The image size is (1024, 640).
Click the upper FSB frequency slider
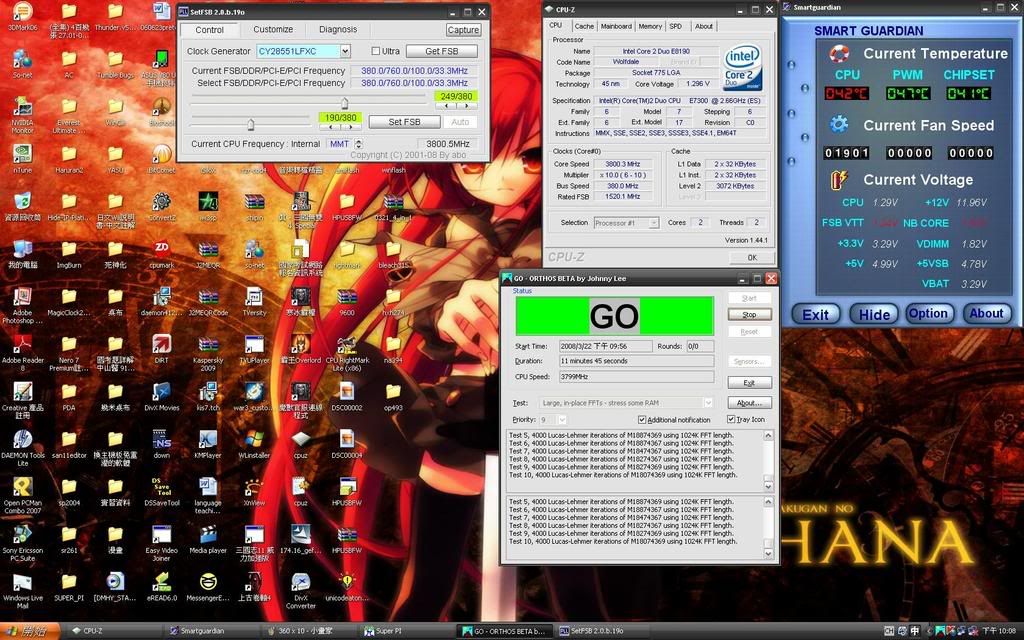click(x=345, y=102)
